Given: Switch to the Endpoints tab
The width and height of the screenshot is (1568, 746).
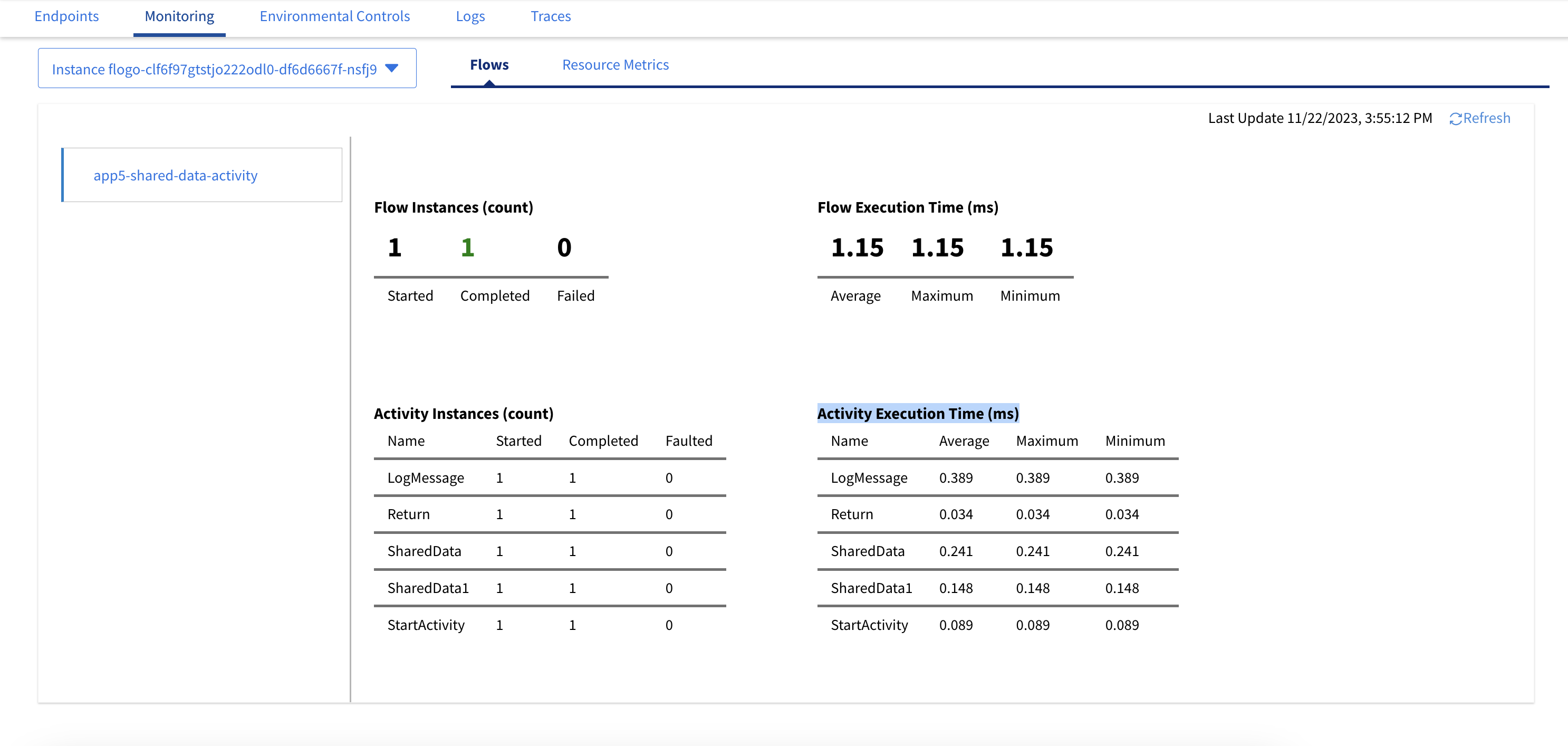Looking at the screenshot, I should (x=66, y=16).
